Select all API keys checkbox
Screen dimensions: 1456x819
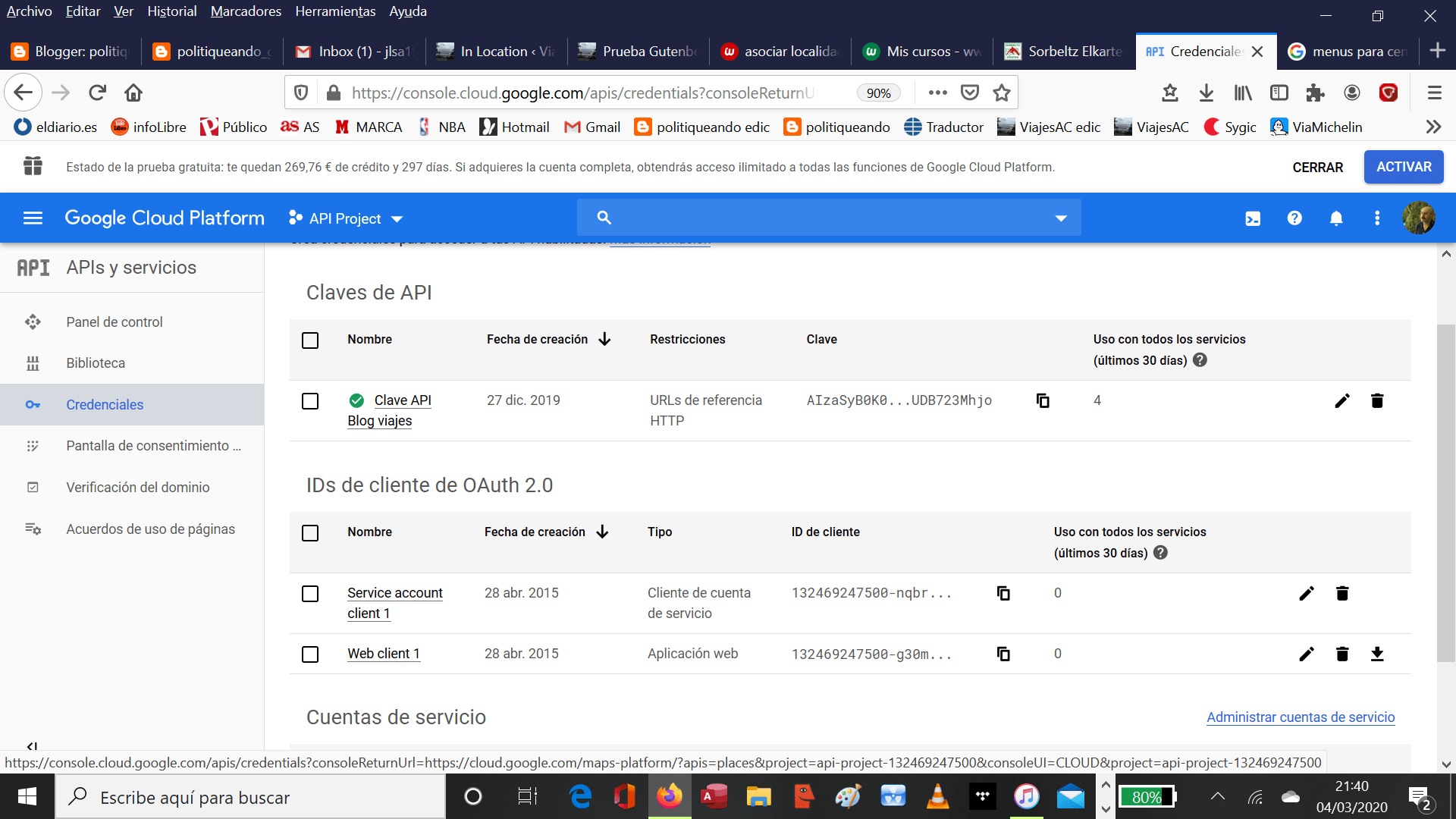click(x=310, y=340)
